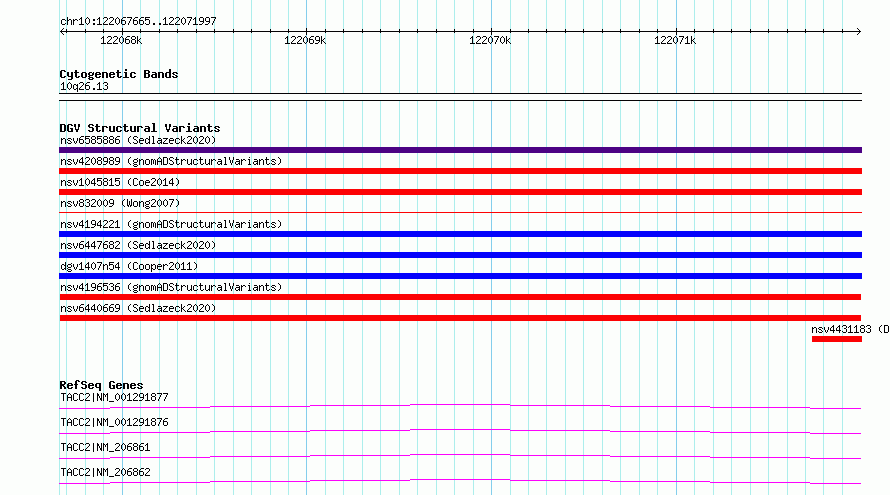Click the nsv4208989 (gnomADStructuralVariants) label
Image resolution: width=890 pixels, height=495 pixels.
point(171,161)
